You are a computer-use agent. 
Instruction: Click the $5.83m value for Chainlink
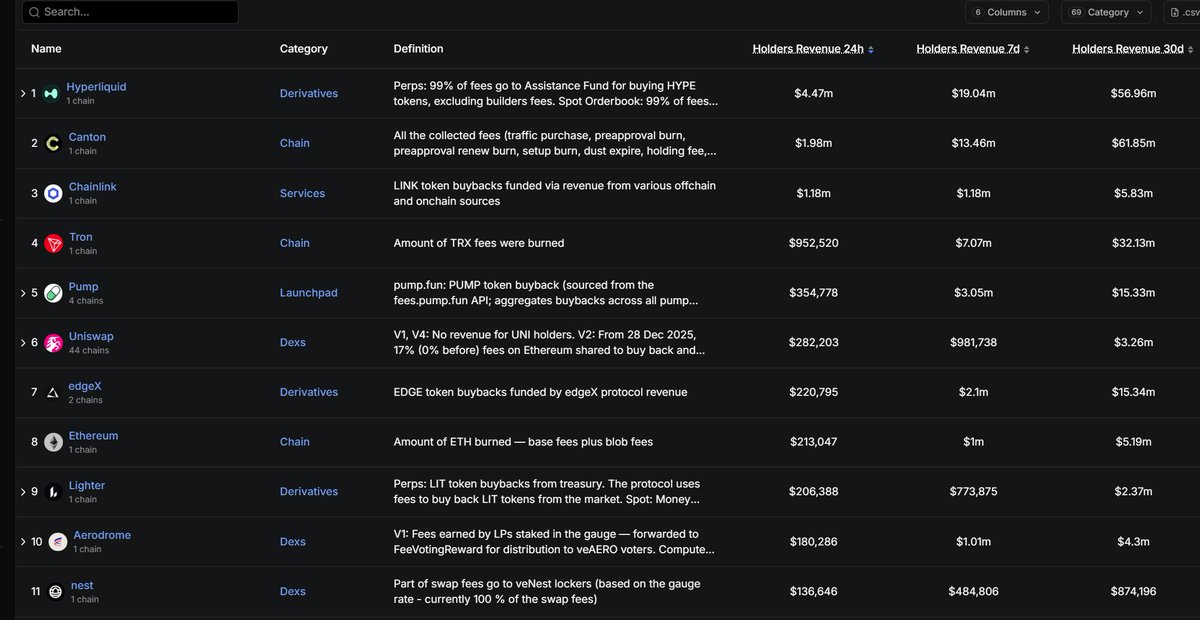[x=1135, y=193]
